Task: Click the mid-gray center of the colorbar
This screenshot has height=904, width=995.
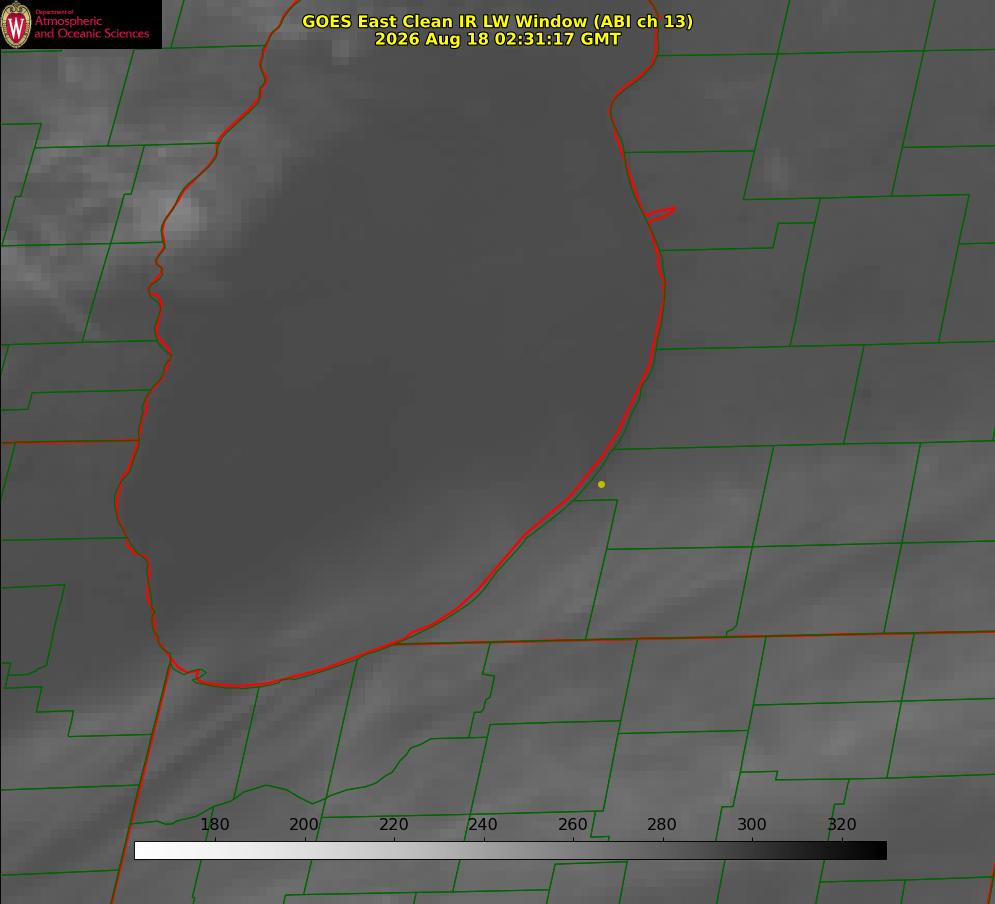Action: click(510, 851)
